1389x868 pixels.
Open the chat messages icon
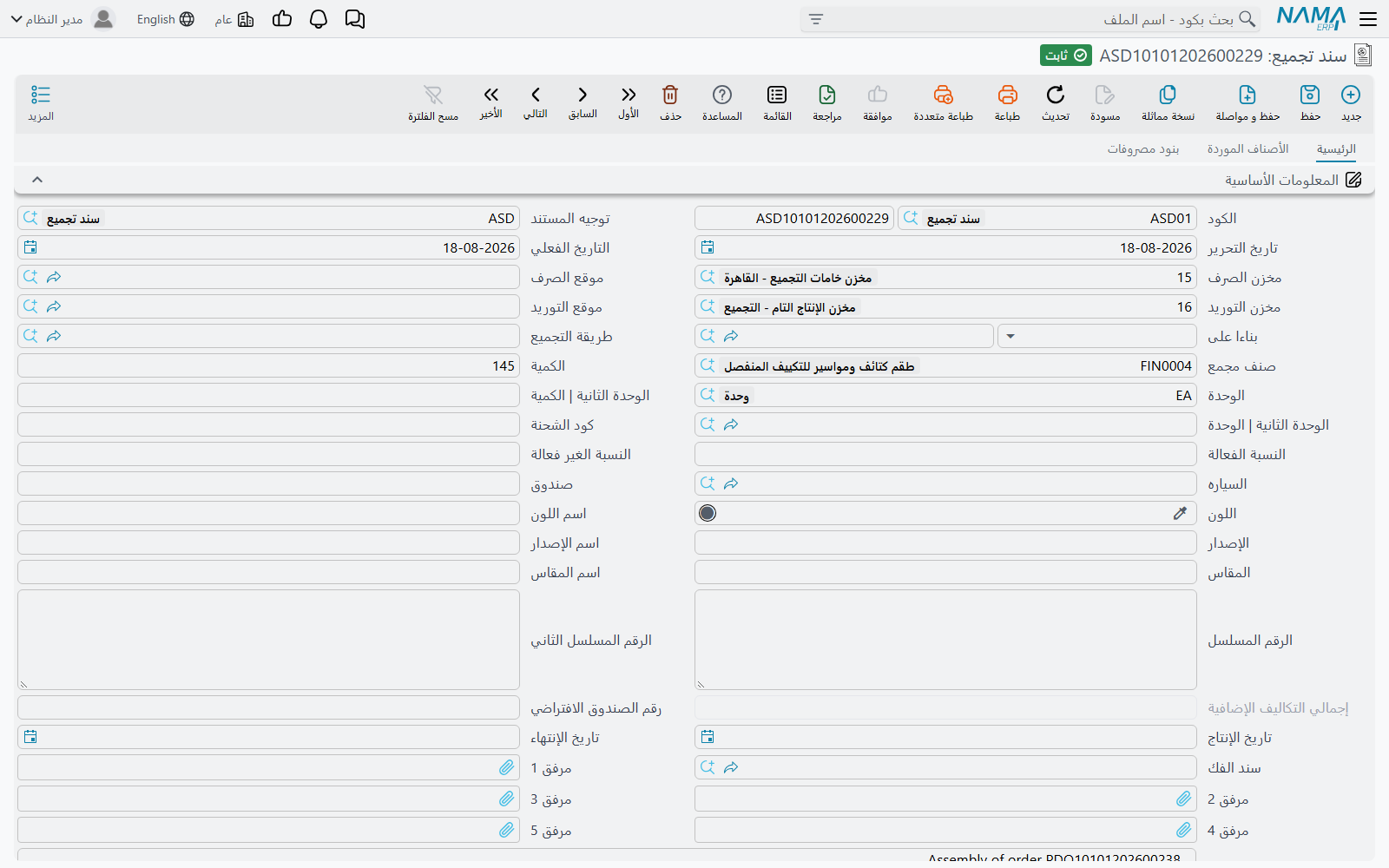coord(355,19)
